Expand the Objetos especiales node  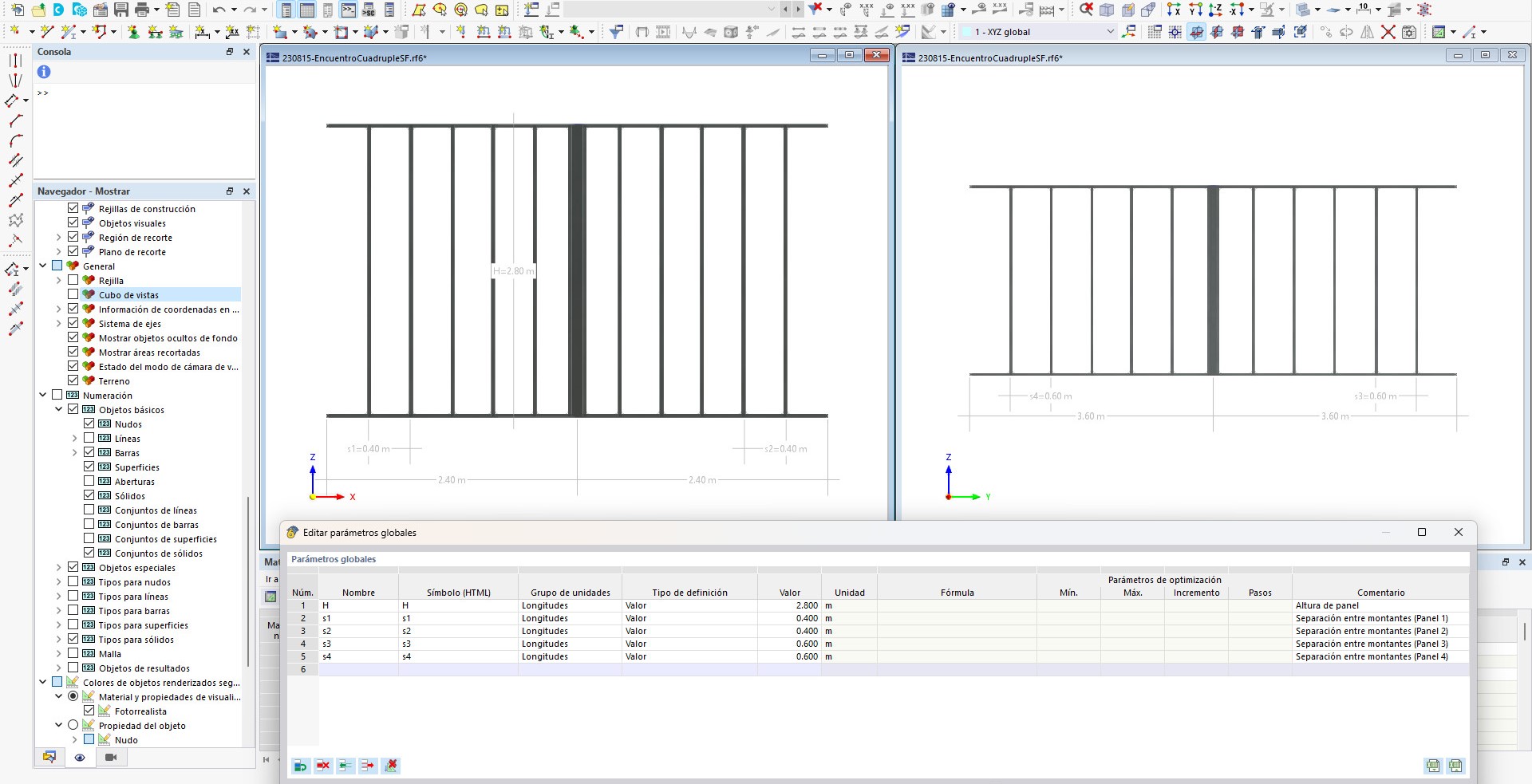[x=59, y=567]
